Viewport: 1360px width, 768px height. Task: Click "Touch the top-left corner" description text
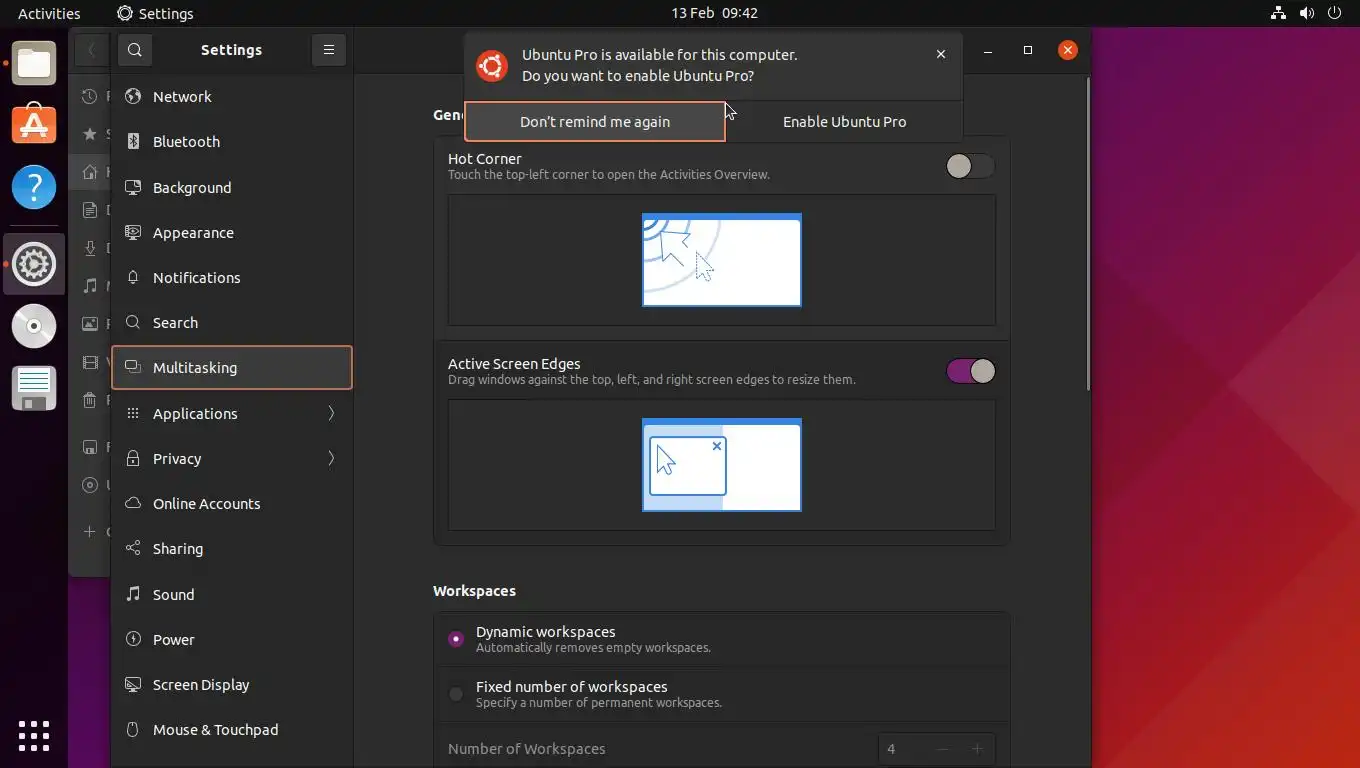pyautogui.click(x=608, y=175)
